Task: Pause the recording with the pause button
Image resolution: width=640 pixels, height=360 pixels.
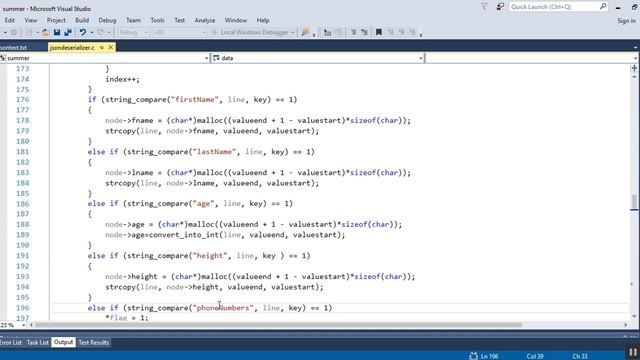Action: (633, 352)
